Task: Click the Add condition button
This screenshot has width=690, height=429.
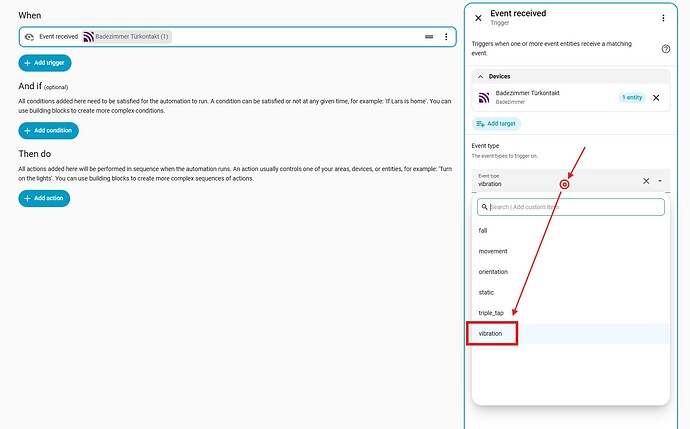Action: tap(48, 131)
